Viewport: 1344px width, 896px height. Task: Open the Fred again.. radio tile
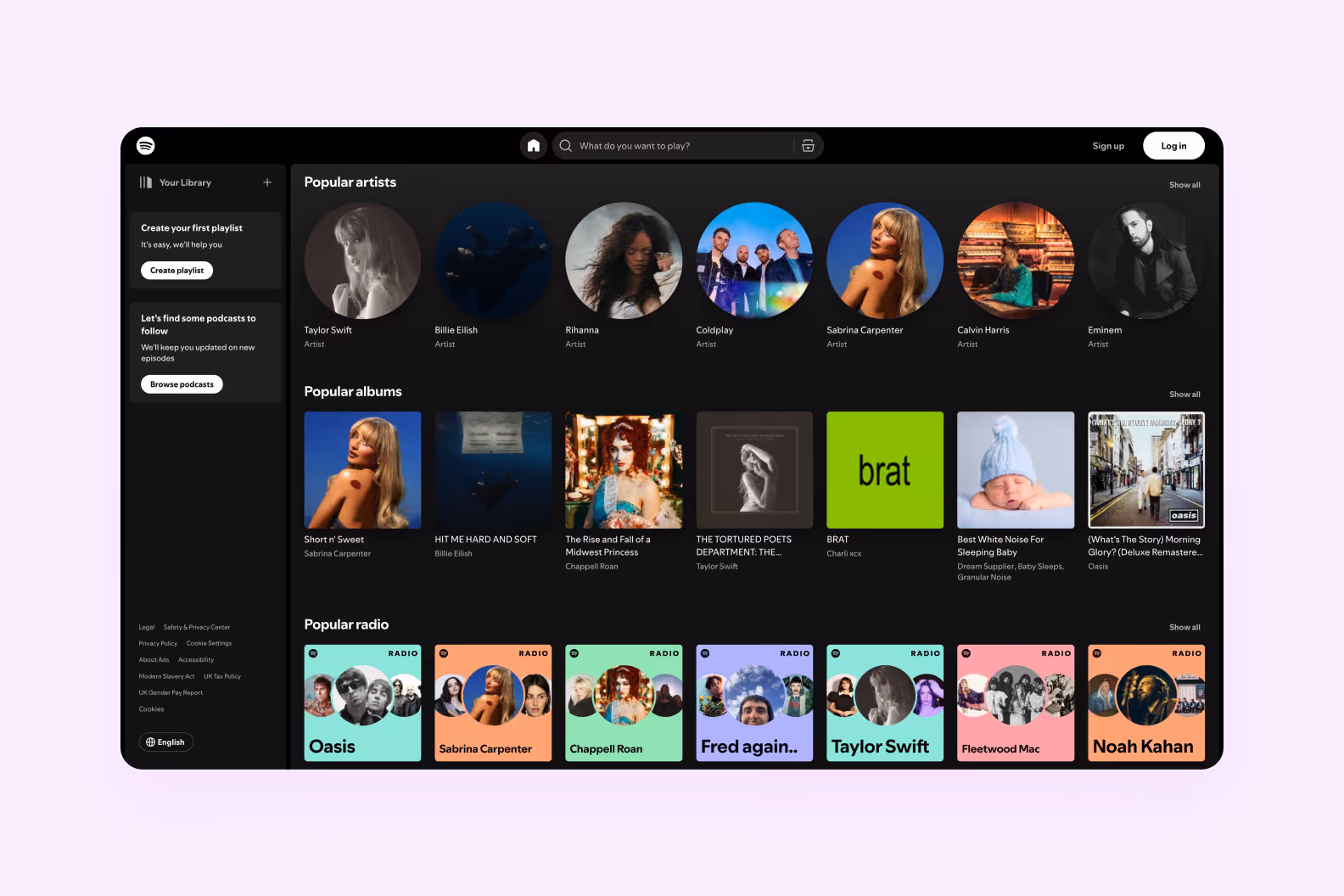[x=754, y=703]
